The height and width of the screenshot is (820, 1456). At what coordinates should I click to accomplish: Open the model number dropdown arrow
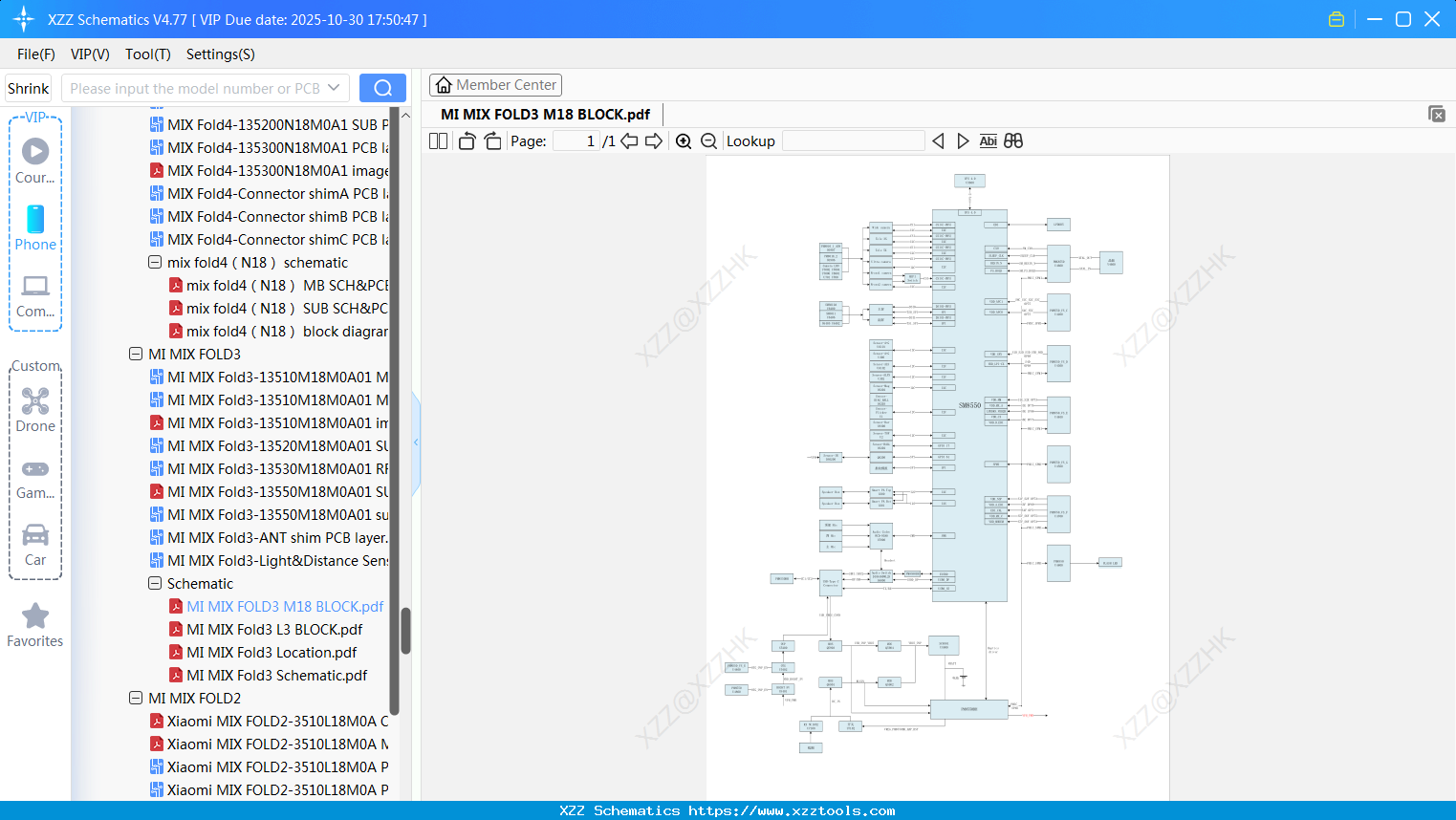[334, 88]
